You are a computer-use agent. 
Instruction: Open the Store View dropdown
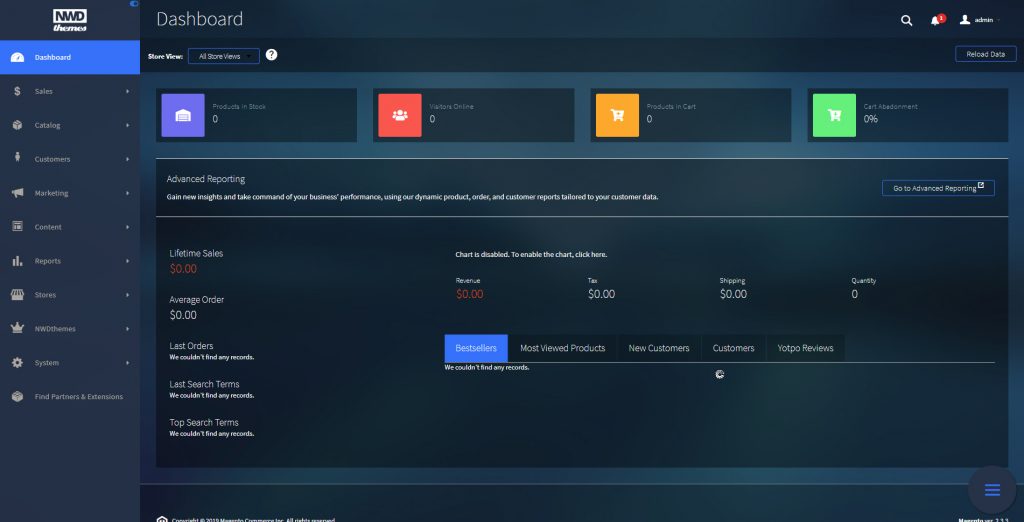coord(223,56)
